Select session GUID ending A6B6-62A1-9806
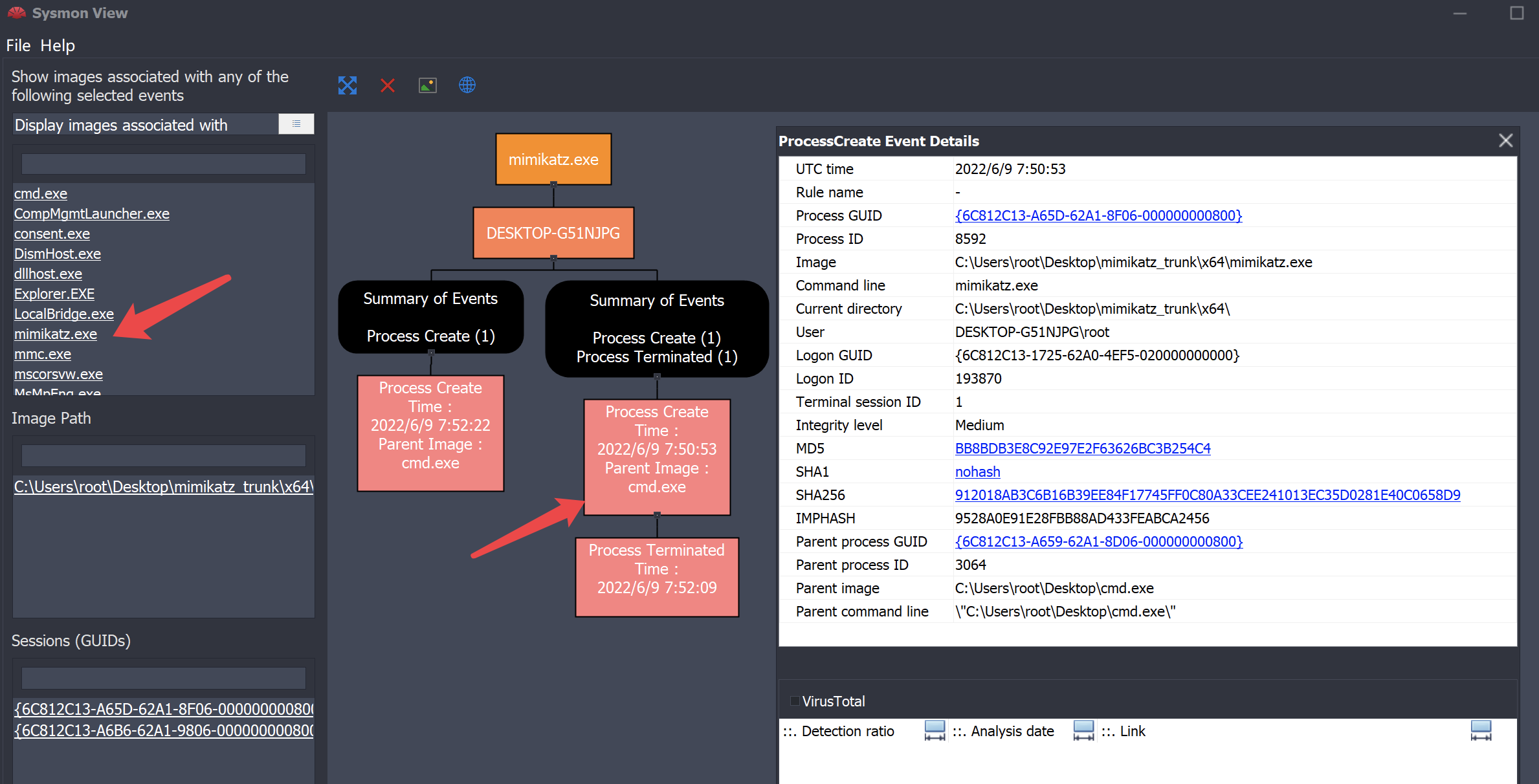 tap(164, 731)
